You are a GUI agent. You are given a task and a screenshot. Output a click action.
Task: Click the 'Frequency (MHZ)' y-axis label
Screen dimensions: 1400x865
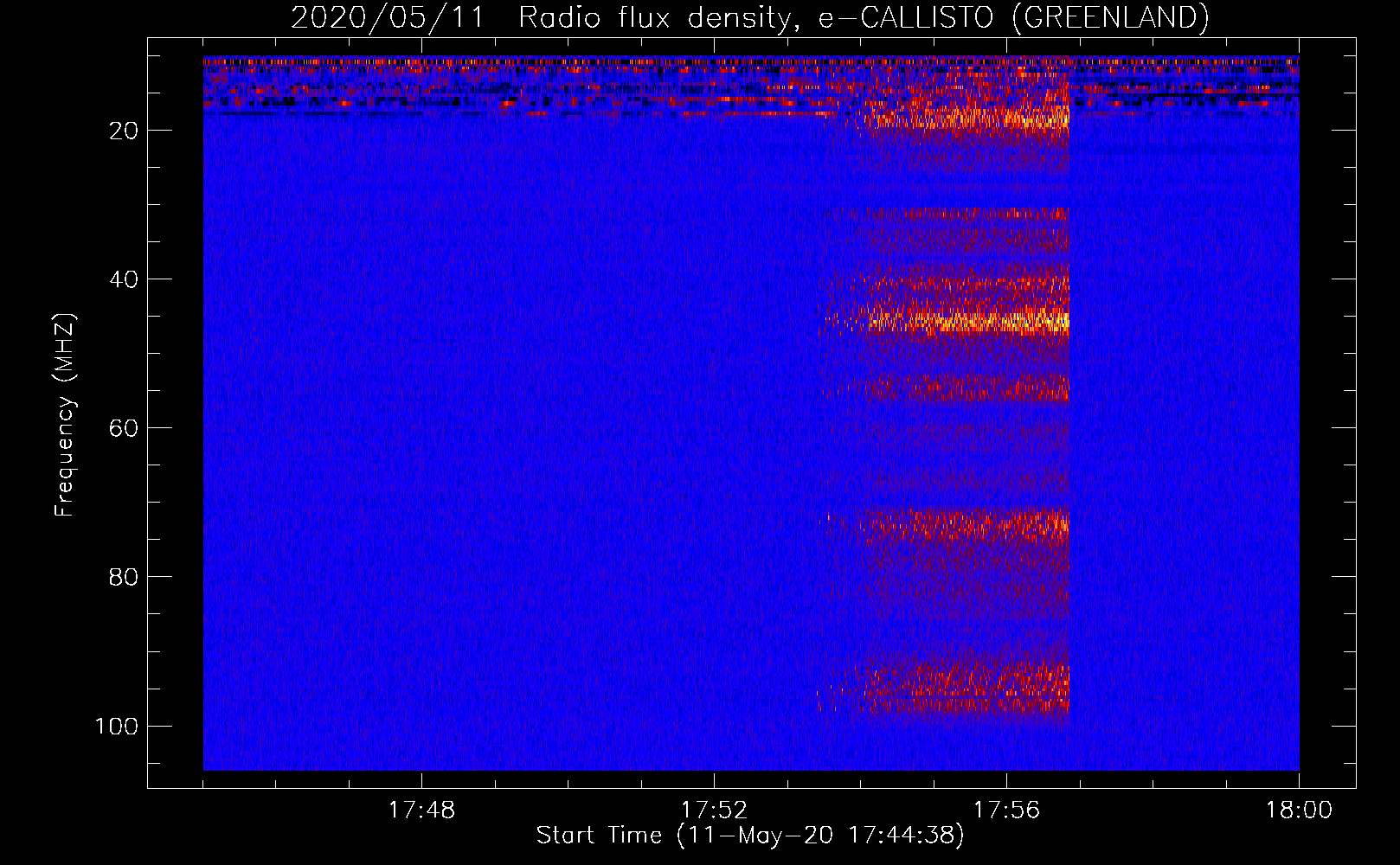coord(65,415)
